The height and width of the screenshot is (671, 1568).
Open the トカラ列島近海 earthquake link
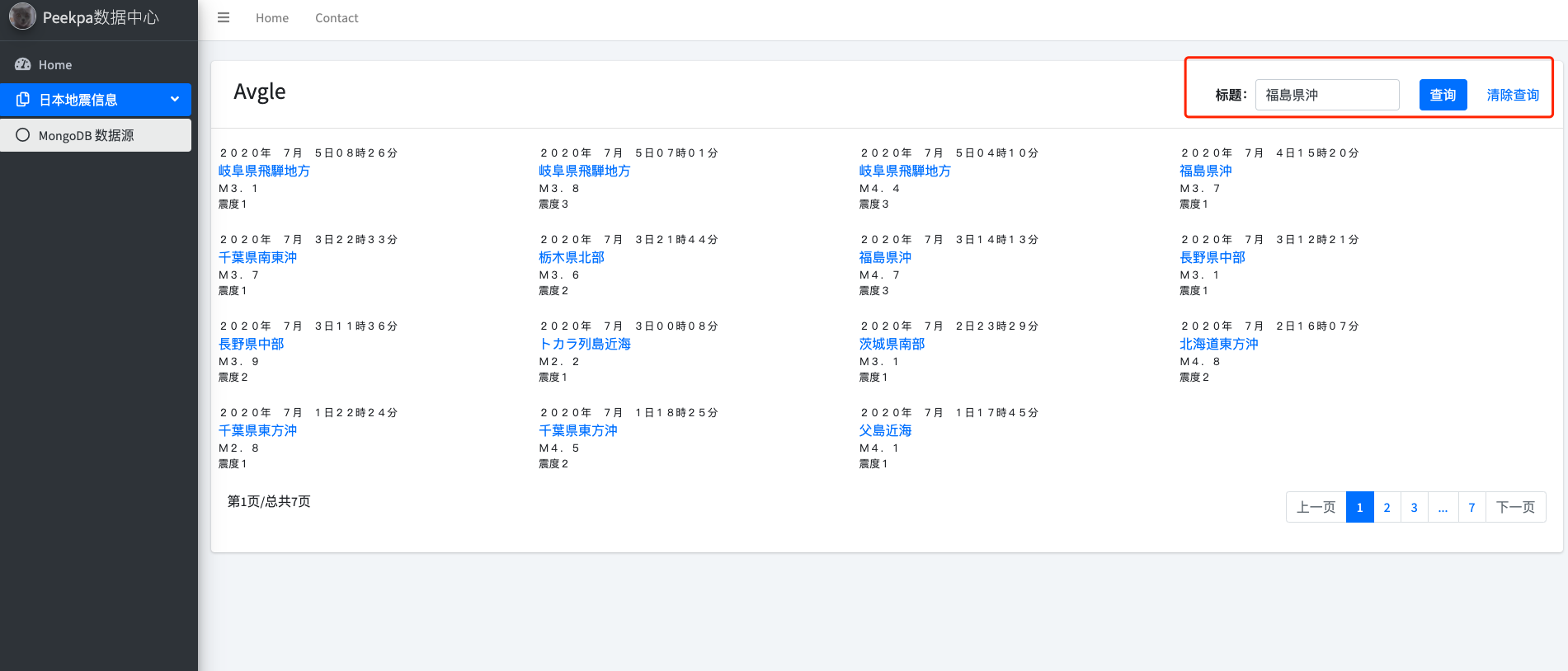pyautogui.click(x=585, y=344)
